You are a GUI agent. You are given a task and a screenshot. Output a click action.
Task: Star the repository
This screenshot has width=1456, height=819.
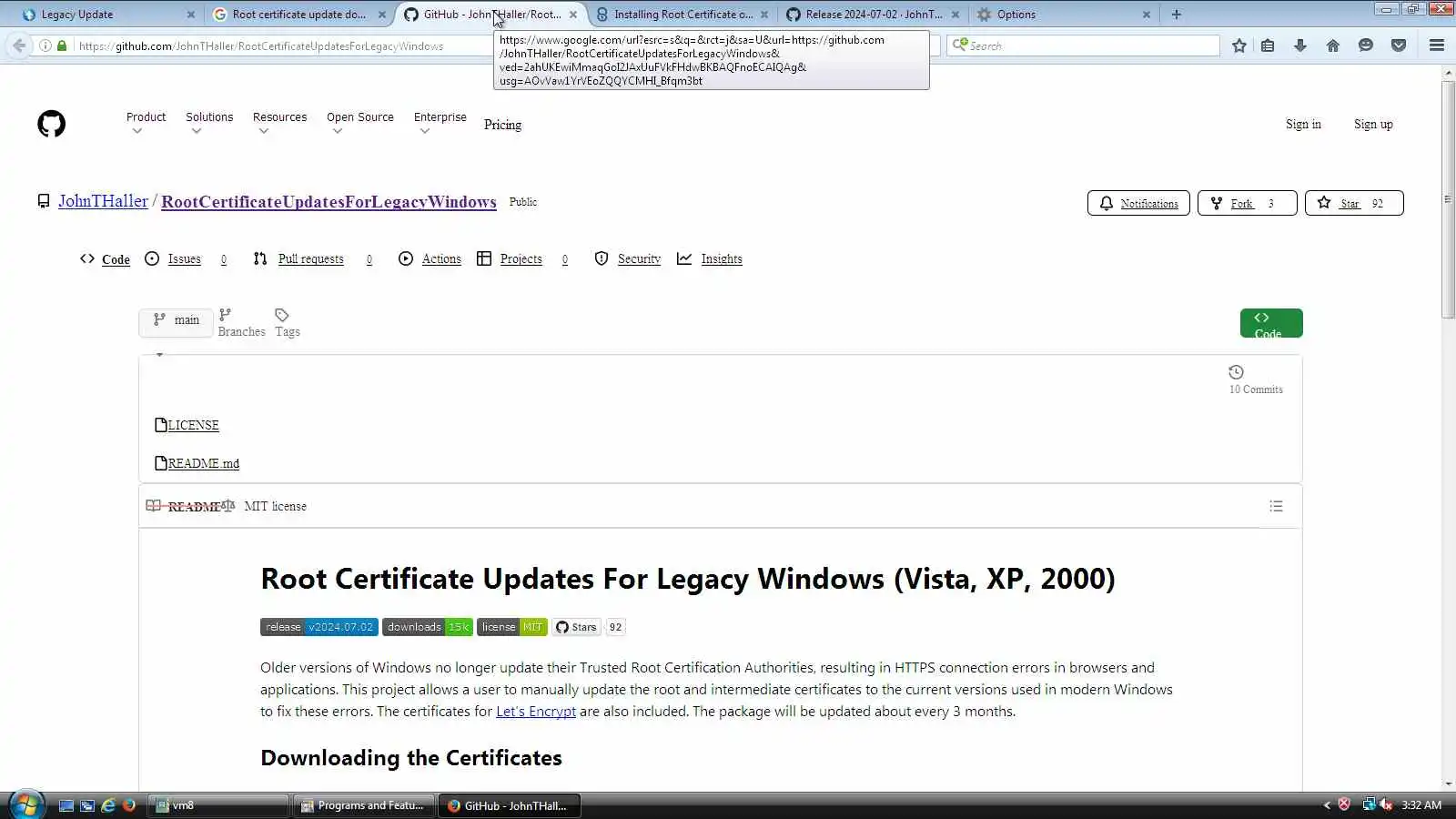point(1354,203)
